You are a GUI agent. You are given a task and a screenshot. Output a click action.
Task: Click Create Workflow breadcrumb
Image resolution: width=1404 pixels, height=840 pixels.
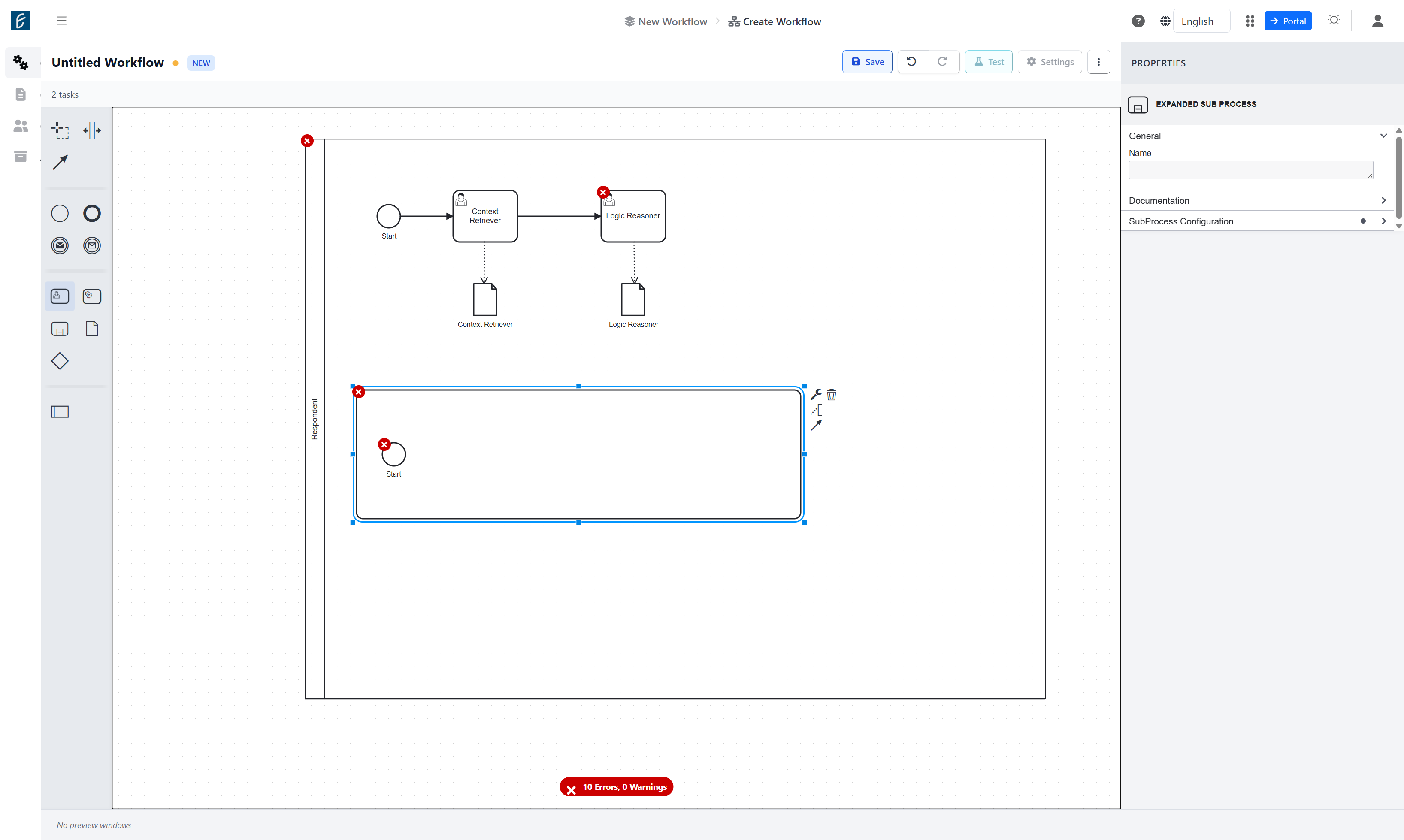tap(775, 21)
